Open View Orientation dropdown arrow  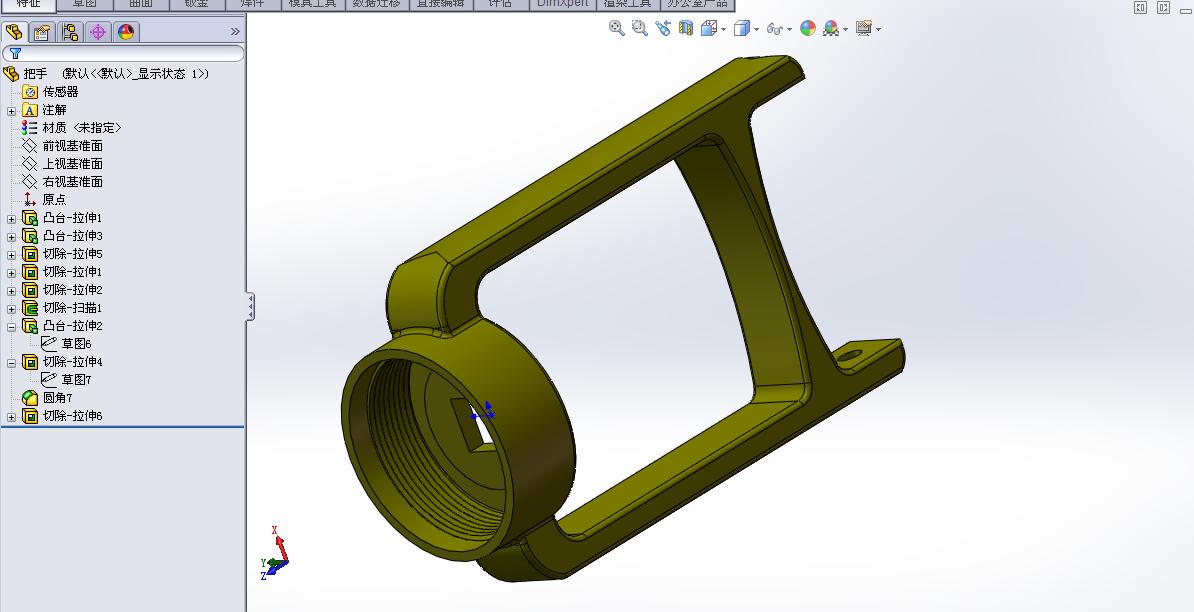pos(723,30)
